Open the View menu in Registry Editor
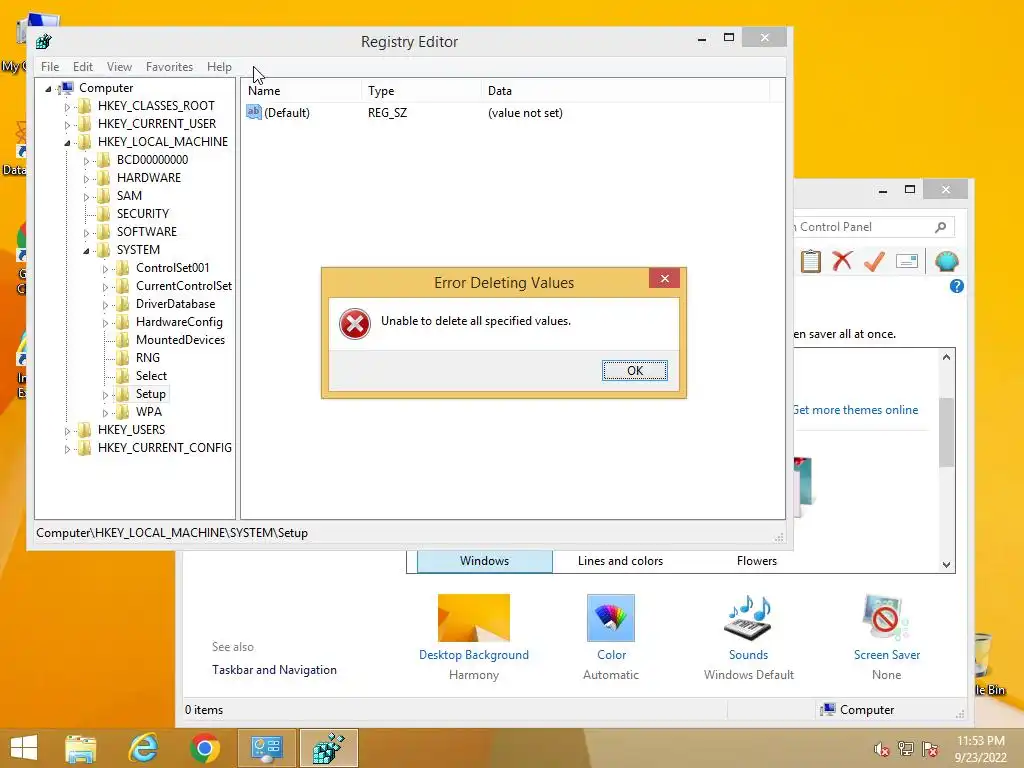 pos(119,67)
